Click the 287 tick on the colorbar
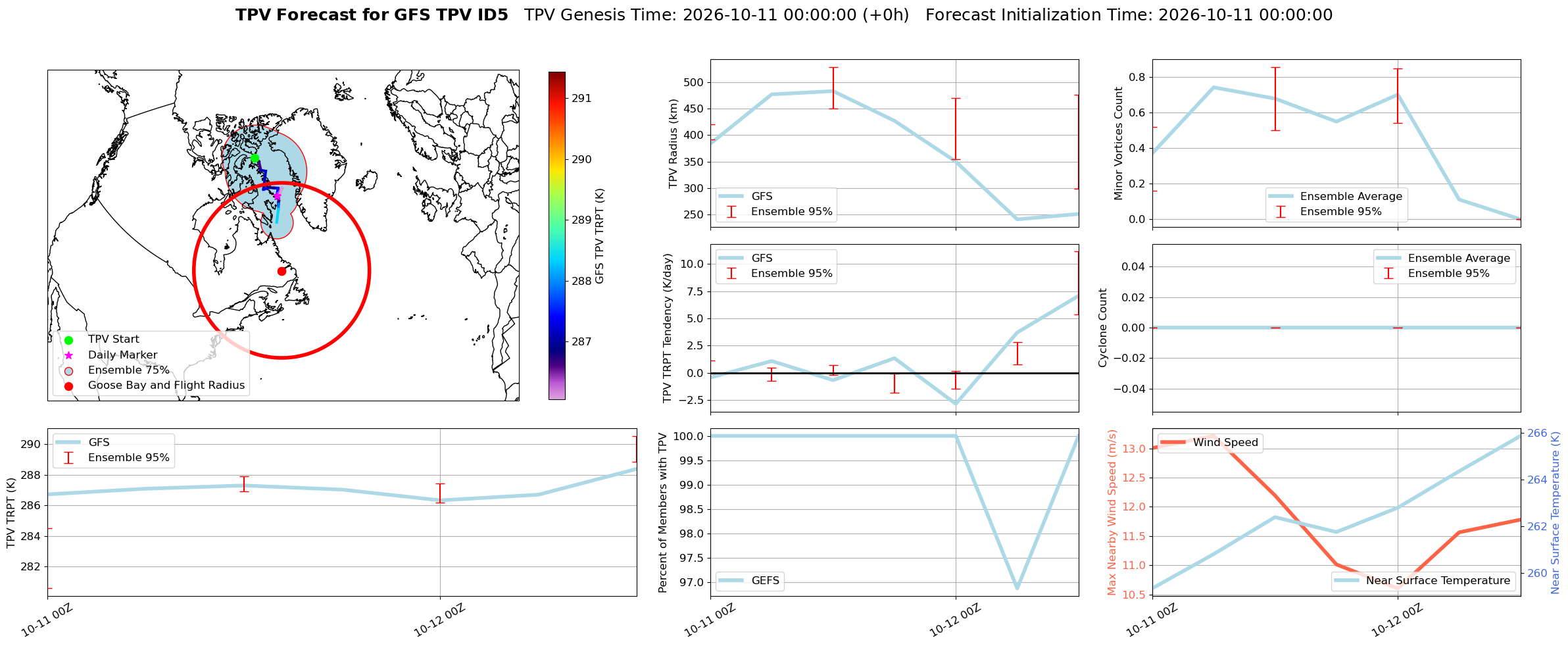This screenshot has height=646, width=1568. (x=581, y=342)
